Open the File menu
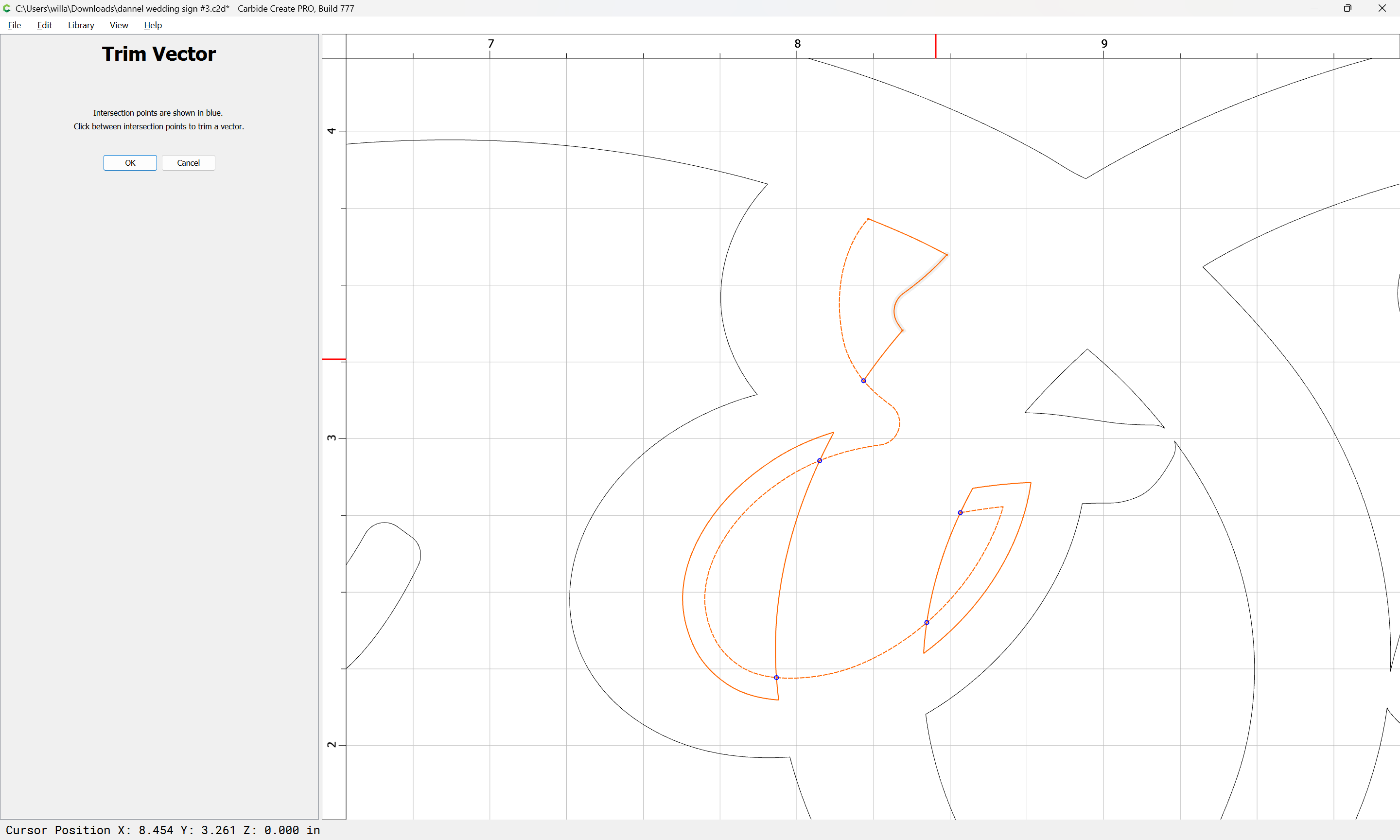 [14, 25]
